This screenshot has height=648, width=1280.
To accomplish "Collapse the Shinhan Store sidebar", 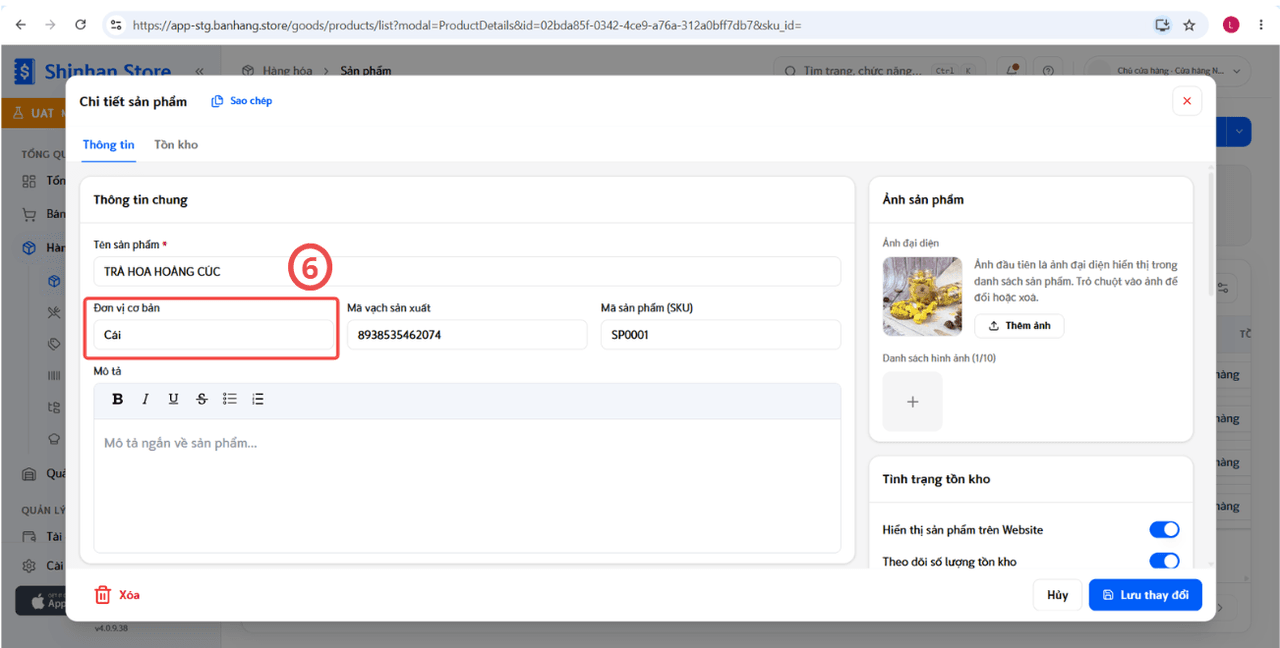I will coord(199,71).
